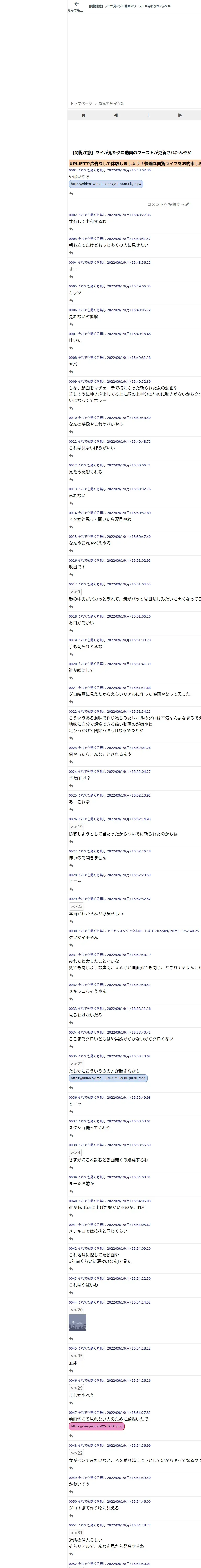
Task: Follow anchor >>22 in post 0048
Action: point(76,1453)
